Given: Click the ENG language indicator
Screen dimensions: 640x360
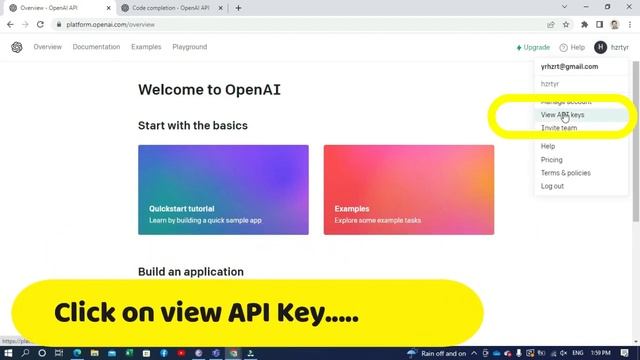Looking at the screenshot, I should point(578,353).
